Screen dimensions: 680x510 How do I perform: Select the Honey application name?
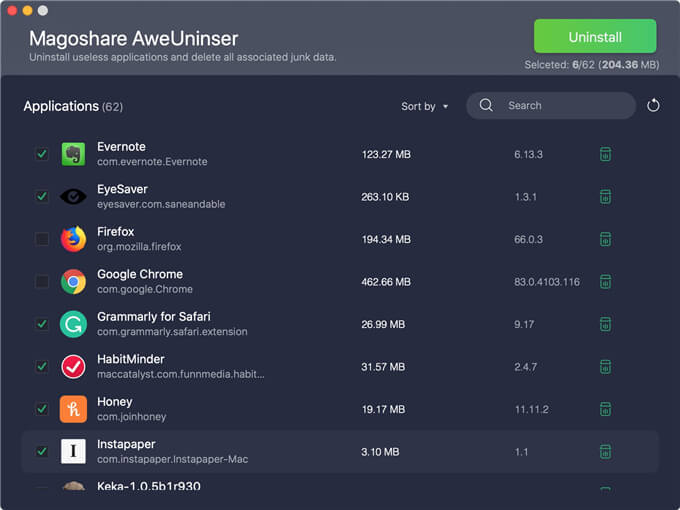tap(114, 402)
